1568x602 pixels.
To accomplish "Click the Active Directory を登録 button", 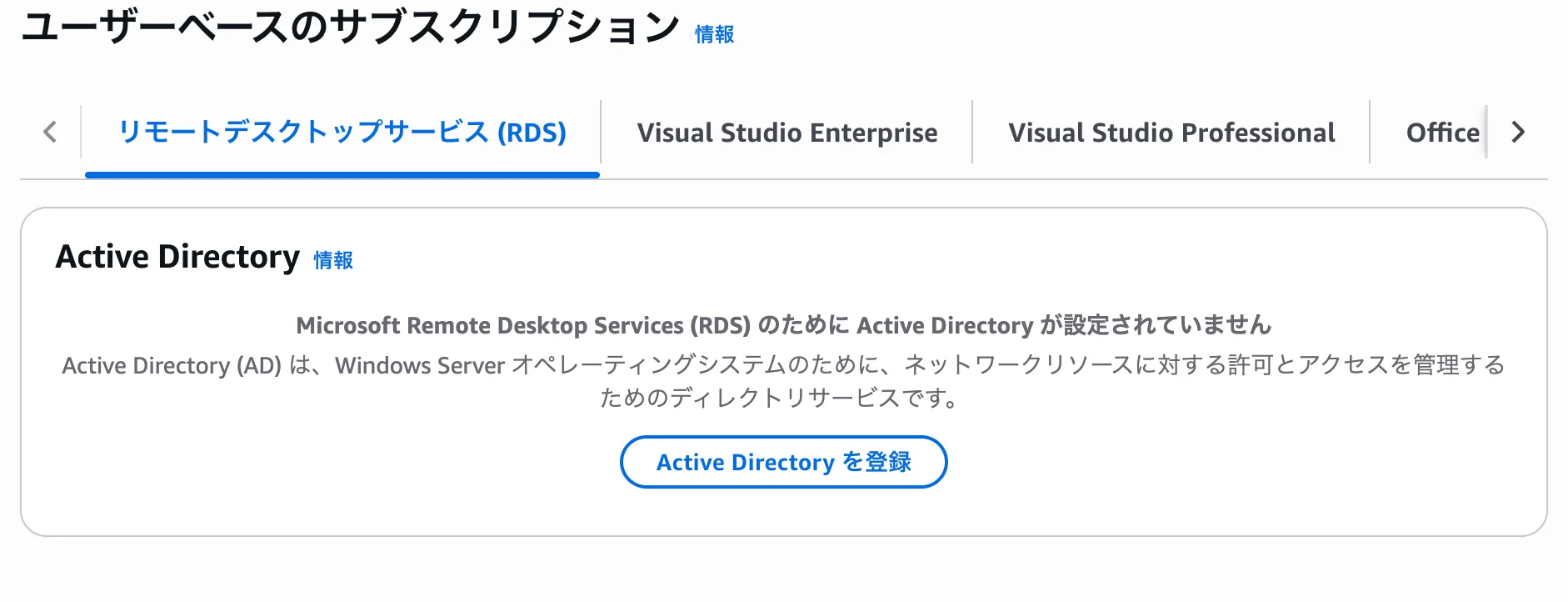I will (x=784, y=462).
